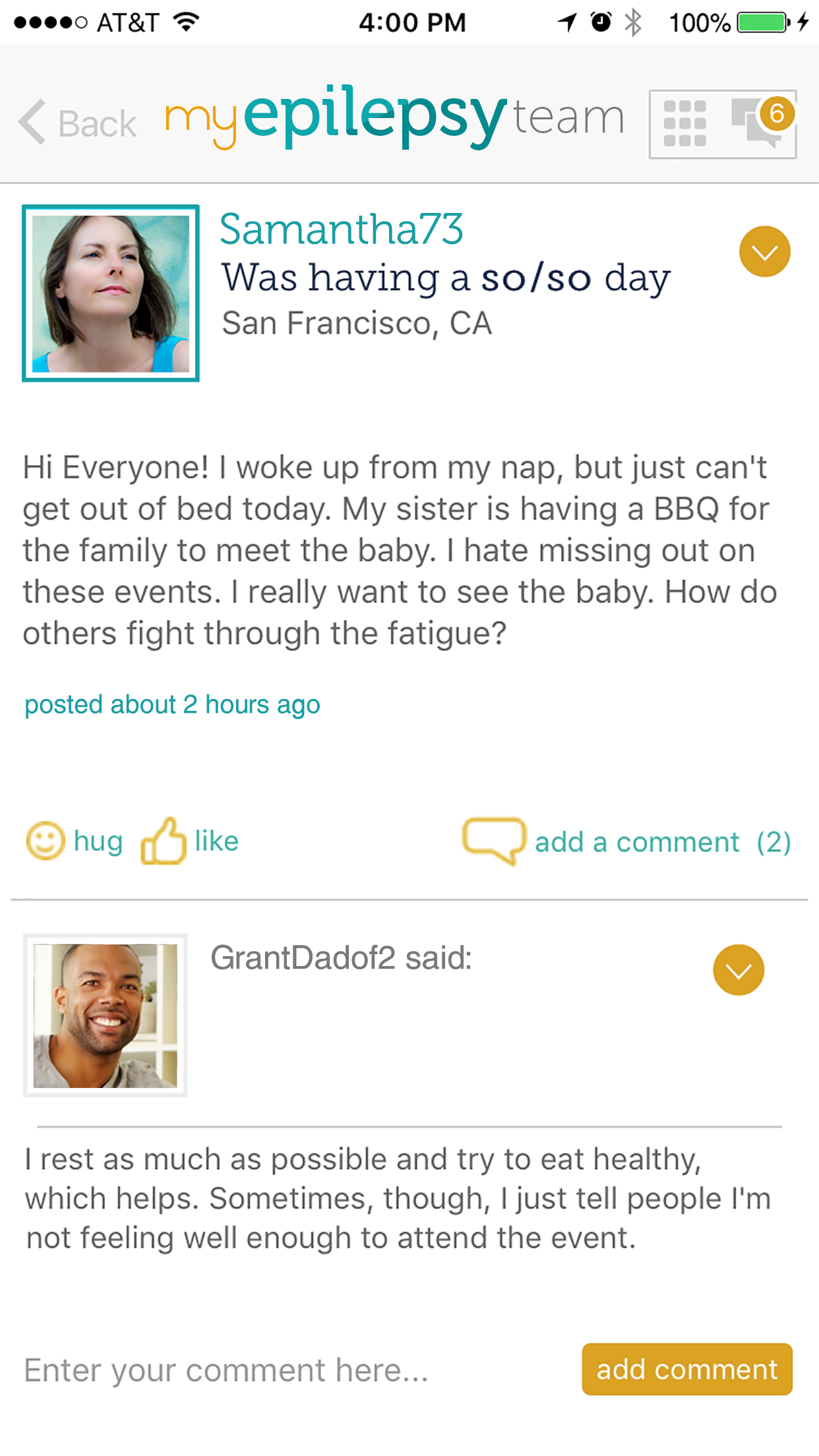Expand Samantha73 post options dropdown
Viewport: 819px width, 1456px height.
pyautogui.click(x=764, y=252)
